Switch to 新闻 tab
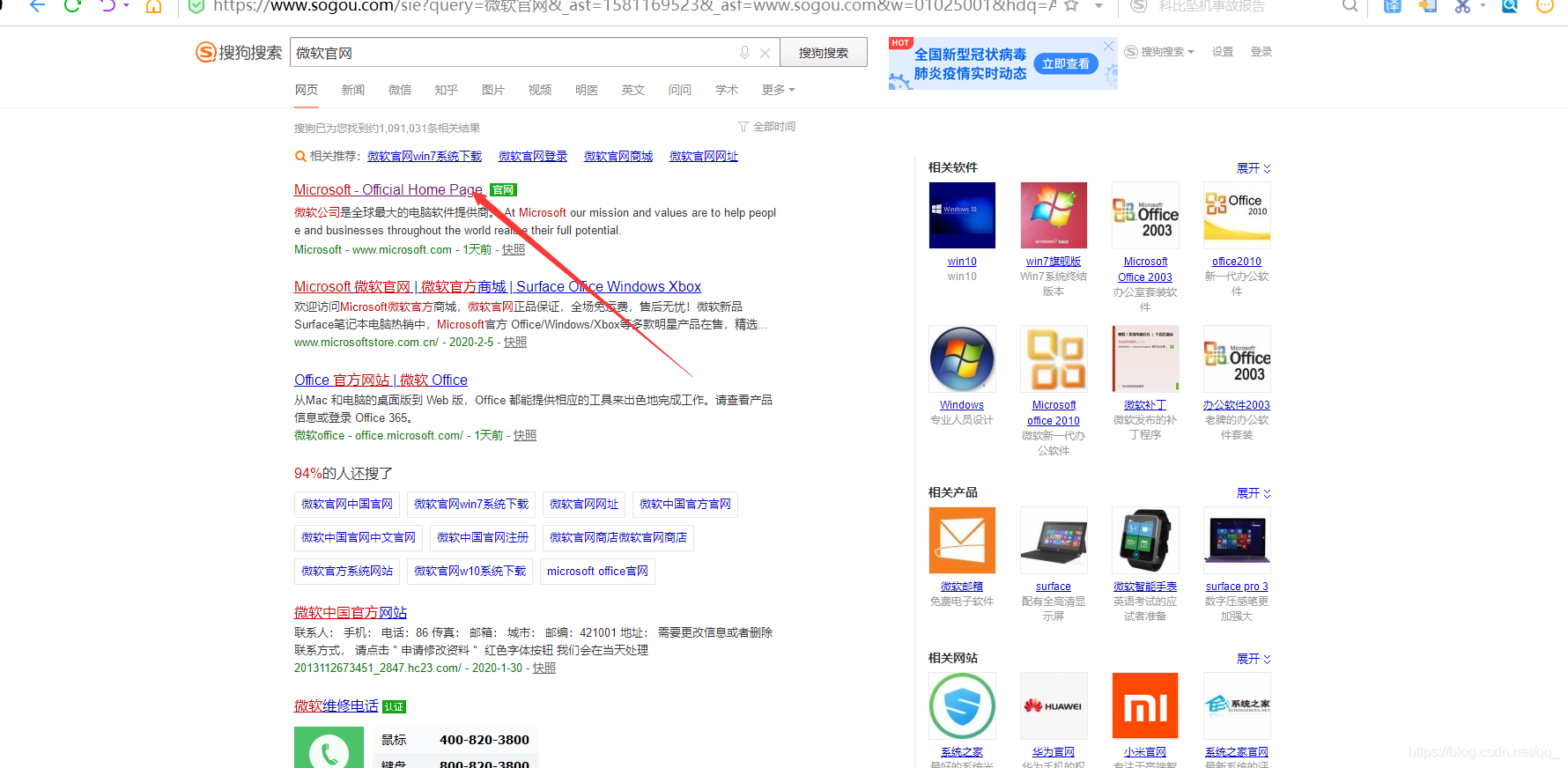Viewport: 1568px width, 768px height. [x=353, y=90]
